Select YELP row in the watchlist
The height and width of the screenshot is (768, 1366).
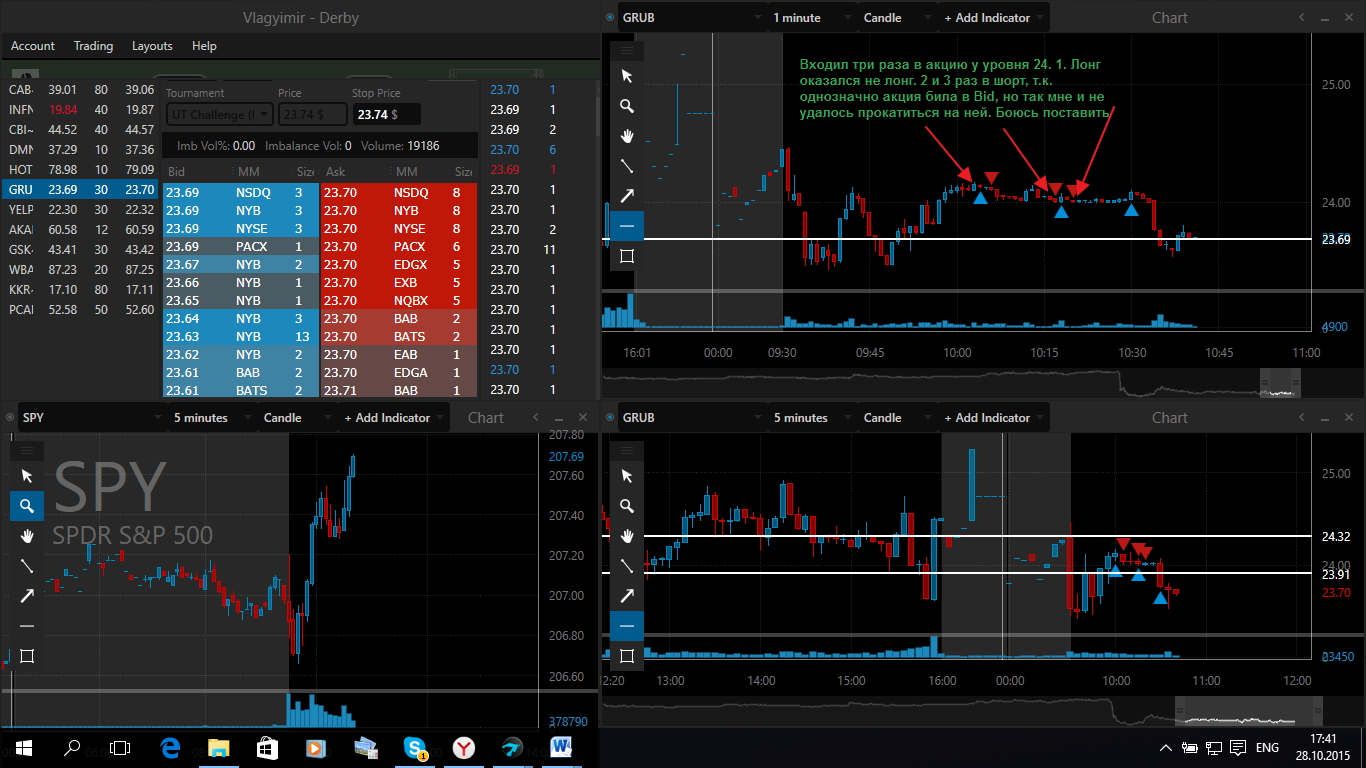(x=80, y=209)
